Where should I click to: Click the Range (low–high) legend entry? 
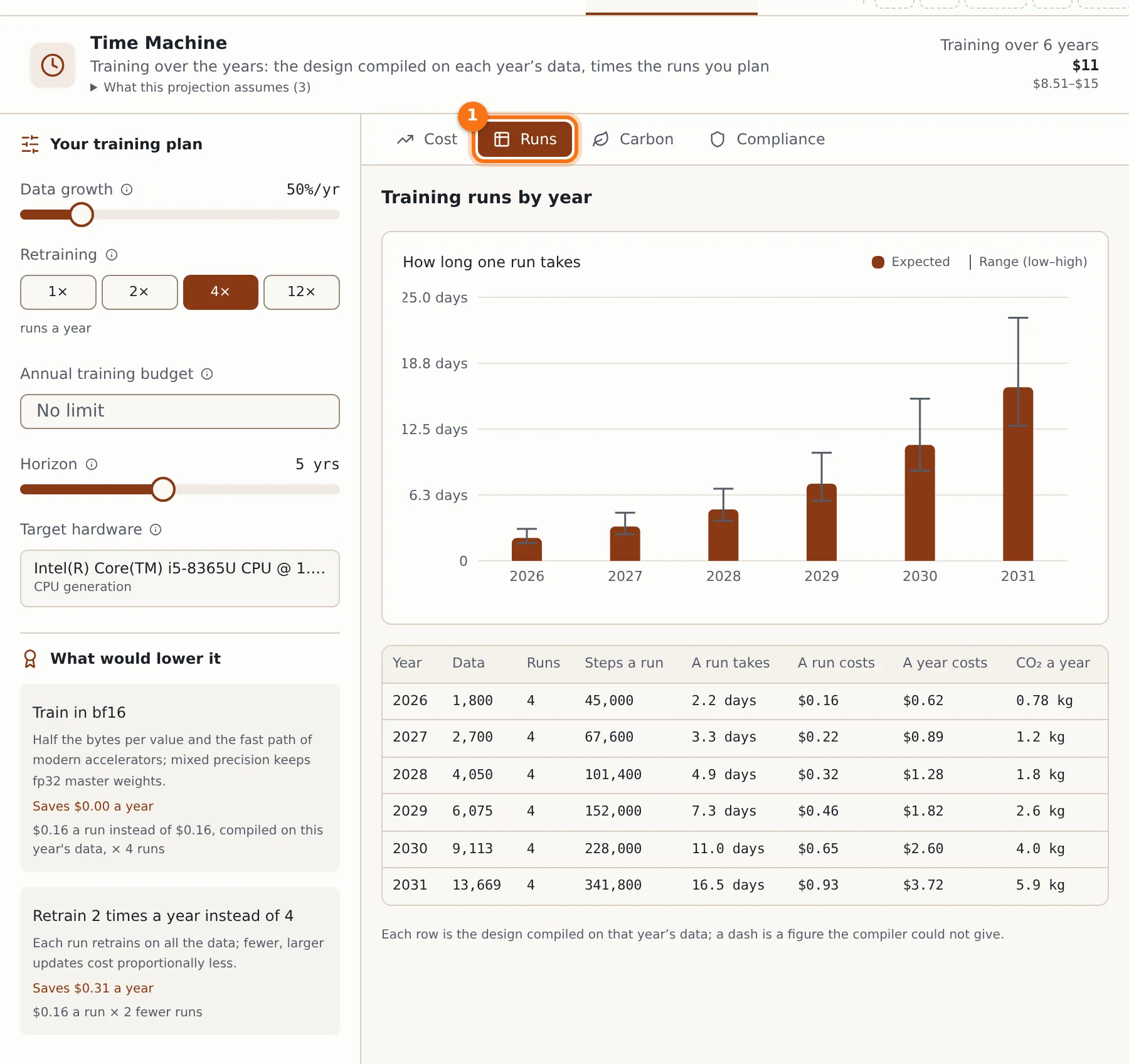click(x=1028, y=262)
